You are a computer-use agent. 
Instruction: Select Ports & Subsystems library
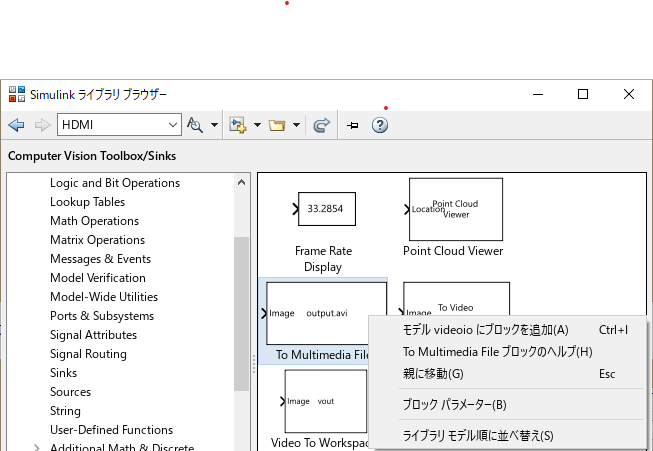(102, 316)
